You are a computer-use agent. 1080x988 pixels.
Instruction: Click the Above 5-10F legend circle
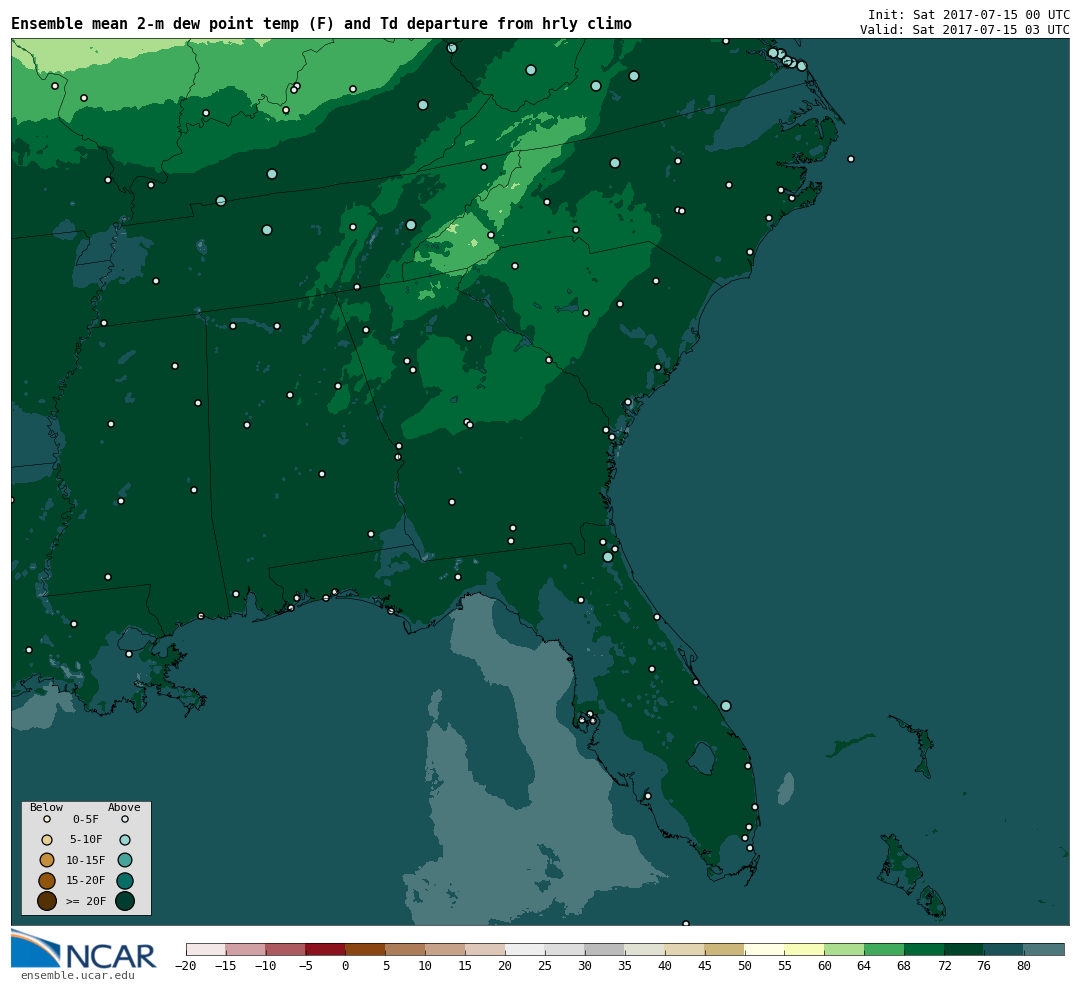[x=125, y=840]
